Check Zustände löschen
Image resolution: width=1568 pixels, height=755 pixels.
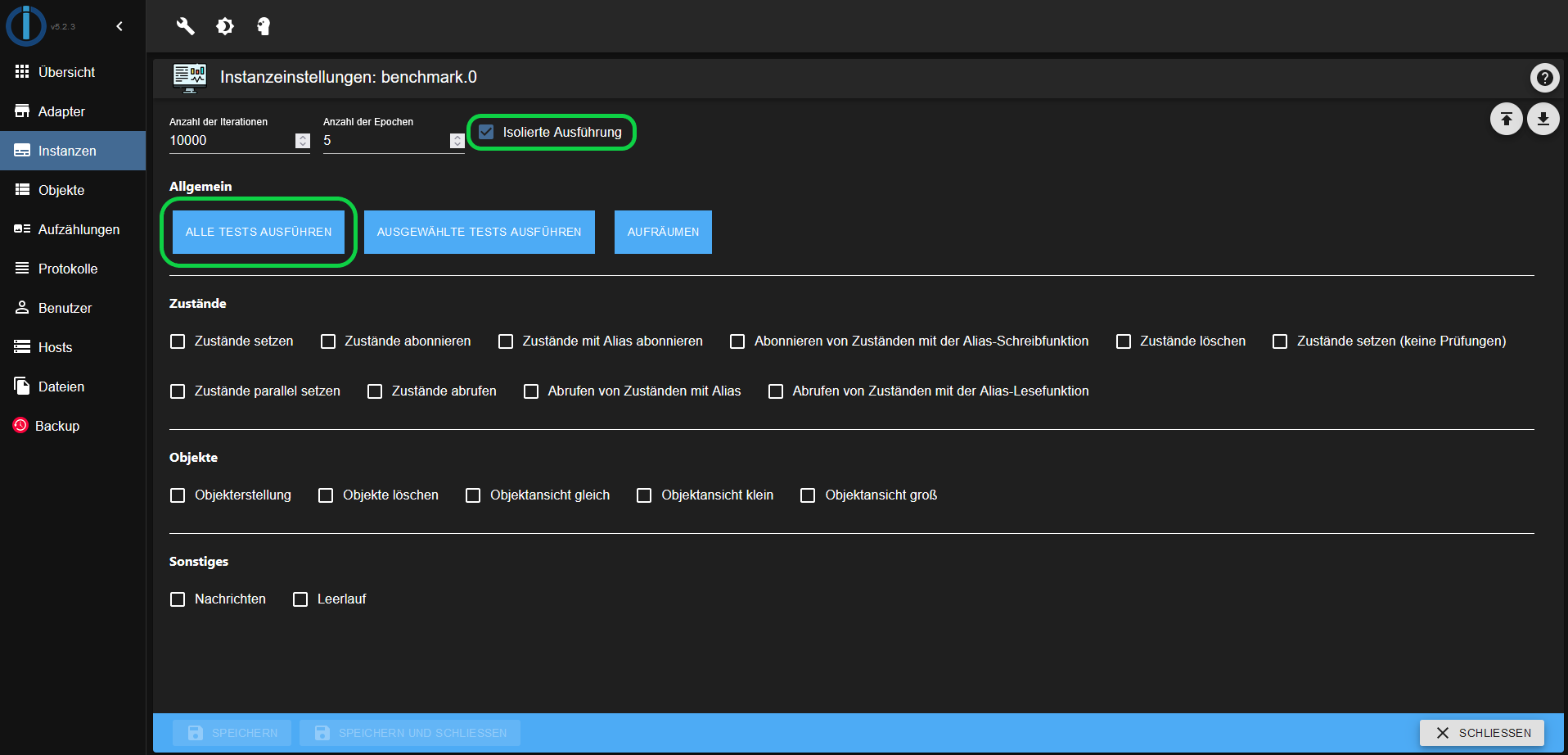1124,341
